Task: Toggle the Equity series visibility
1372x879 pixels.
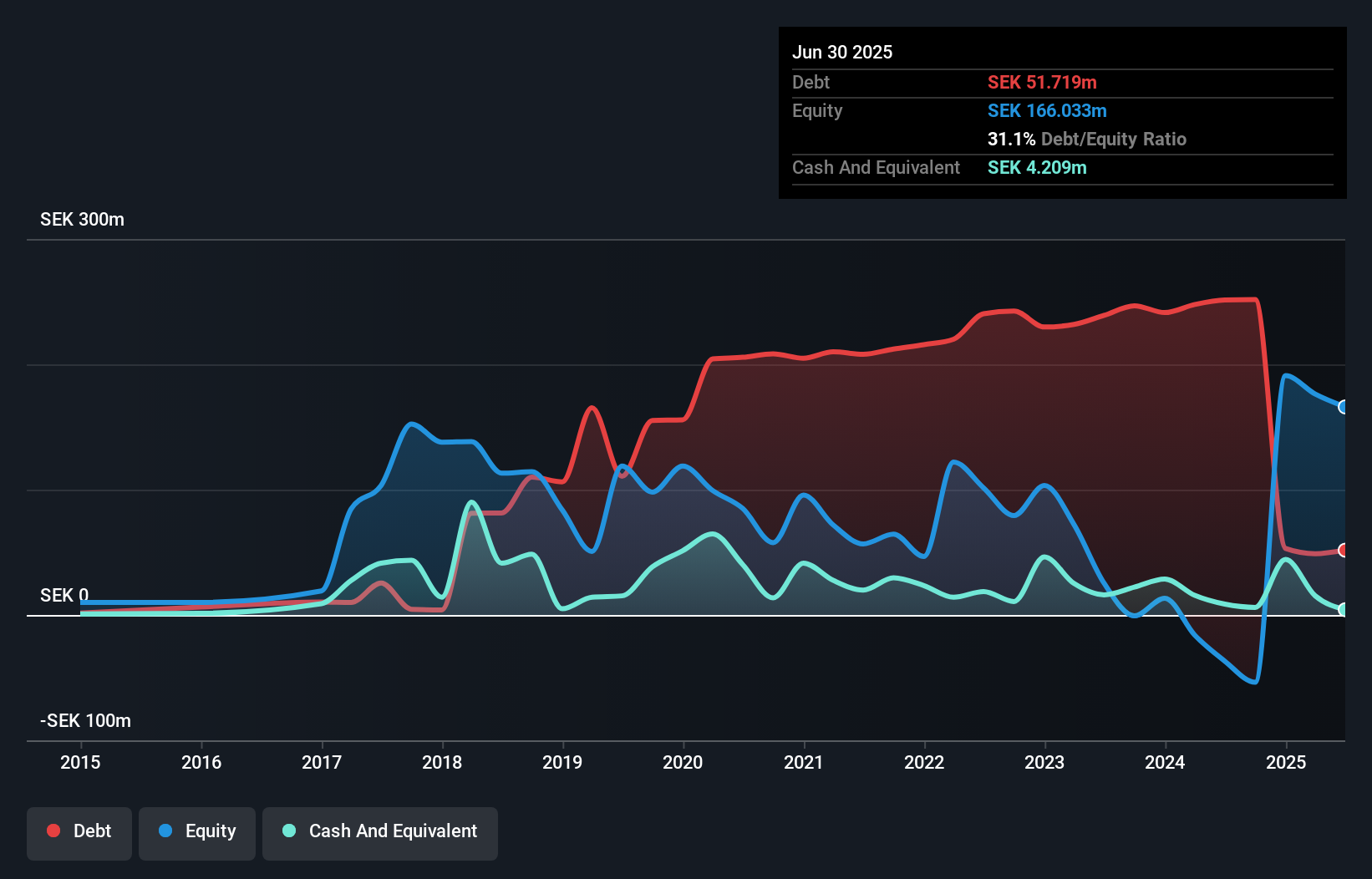Action: pos(196,832)
